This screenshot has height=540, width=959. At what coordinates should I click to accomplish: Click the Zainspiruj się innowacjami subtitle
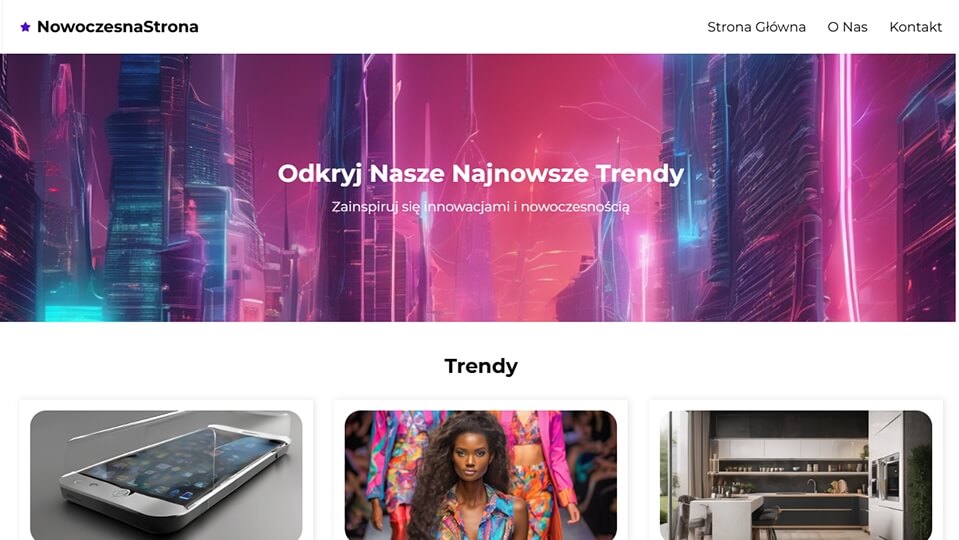(481, 207)
